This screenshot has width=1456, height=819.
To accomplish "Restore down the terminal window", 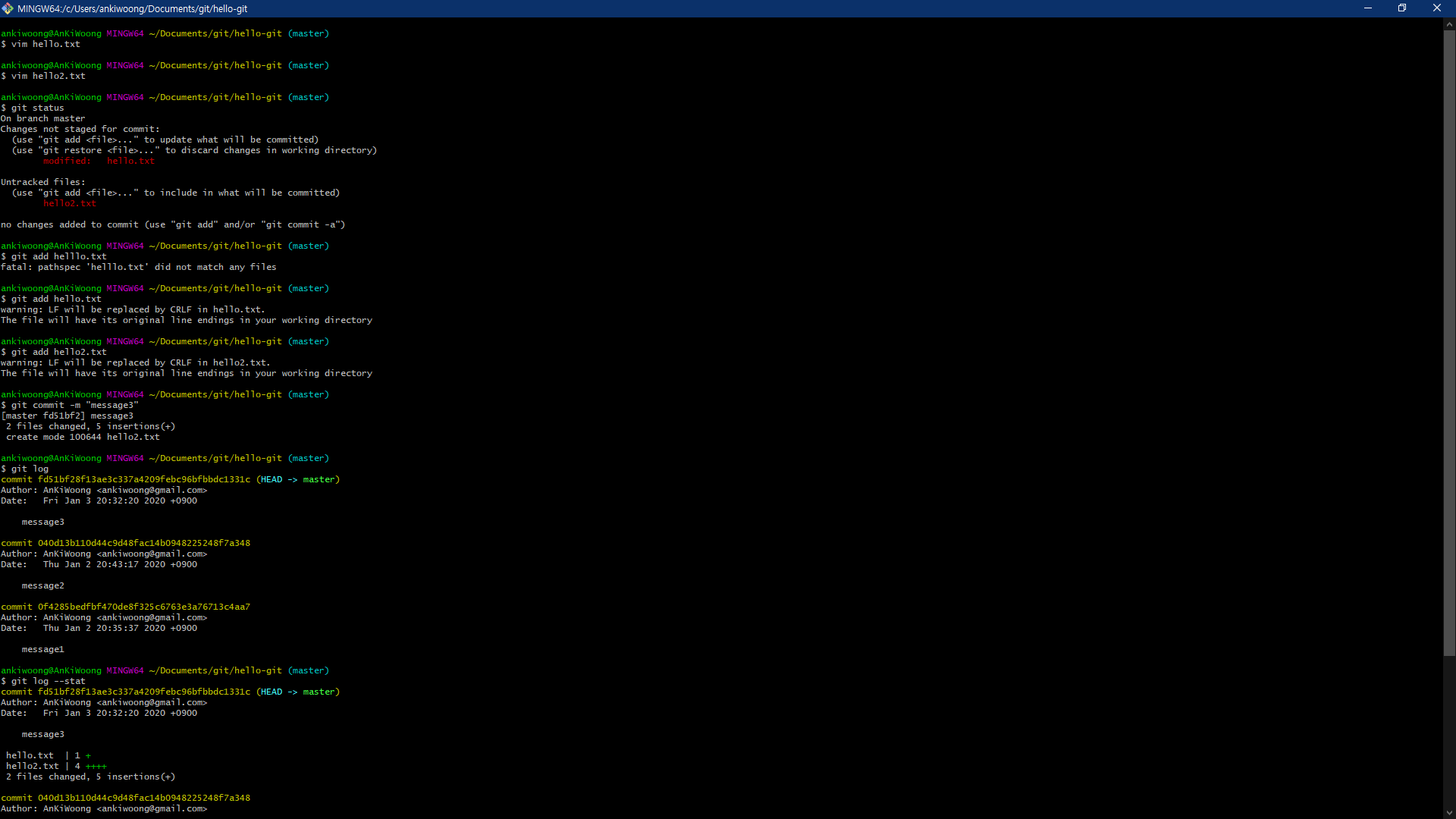I will [x=1402, y=8].
